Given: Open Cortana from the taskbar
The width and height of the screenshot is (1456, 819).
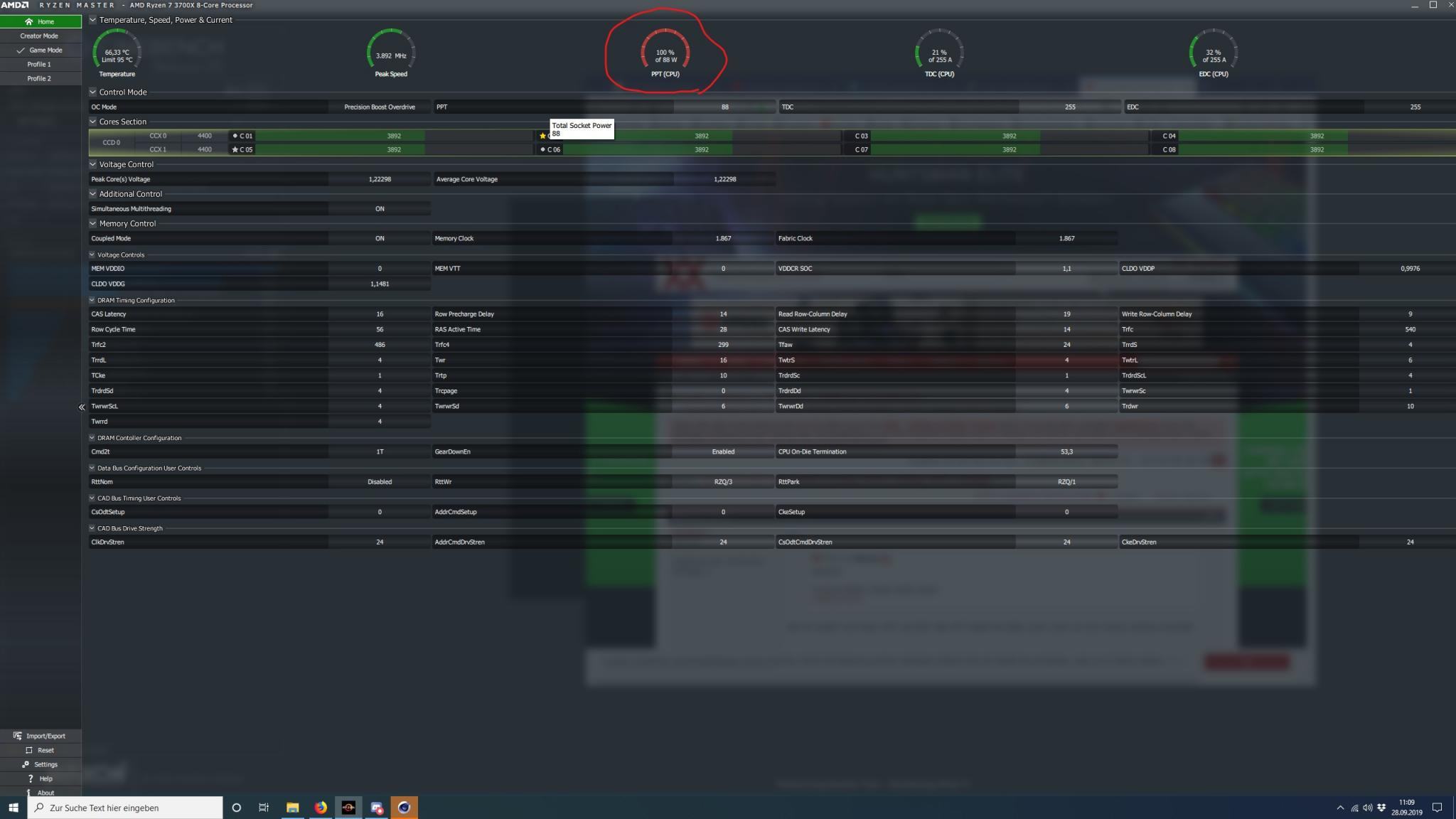Looking at the screenshot, I should [236, 808].
